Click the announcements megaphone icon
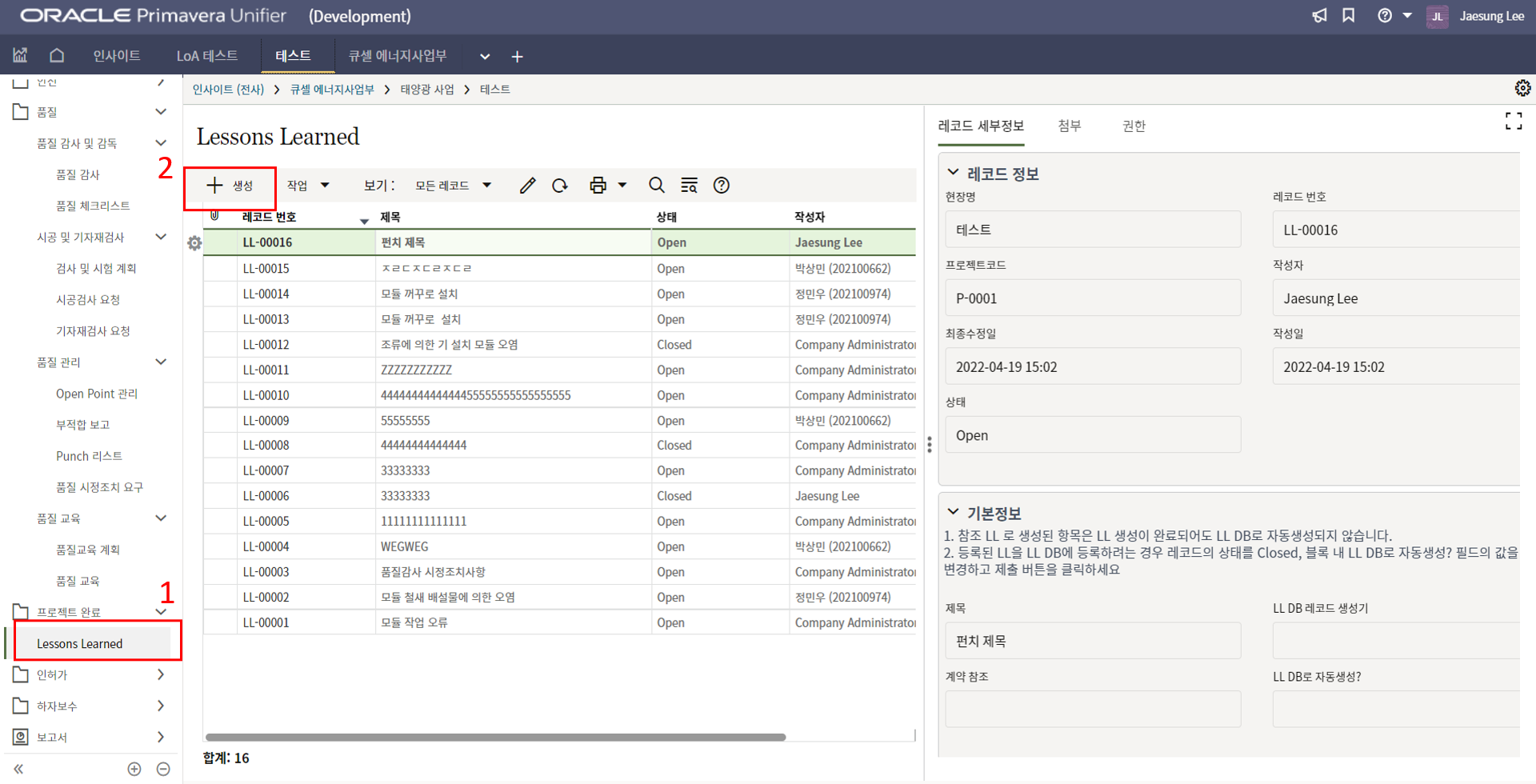The height and width of the screenshot is (784, 1536). [x=1319, y=16]
